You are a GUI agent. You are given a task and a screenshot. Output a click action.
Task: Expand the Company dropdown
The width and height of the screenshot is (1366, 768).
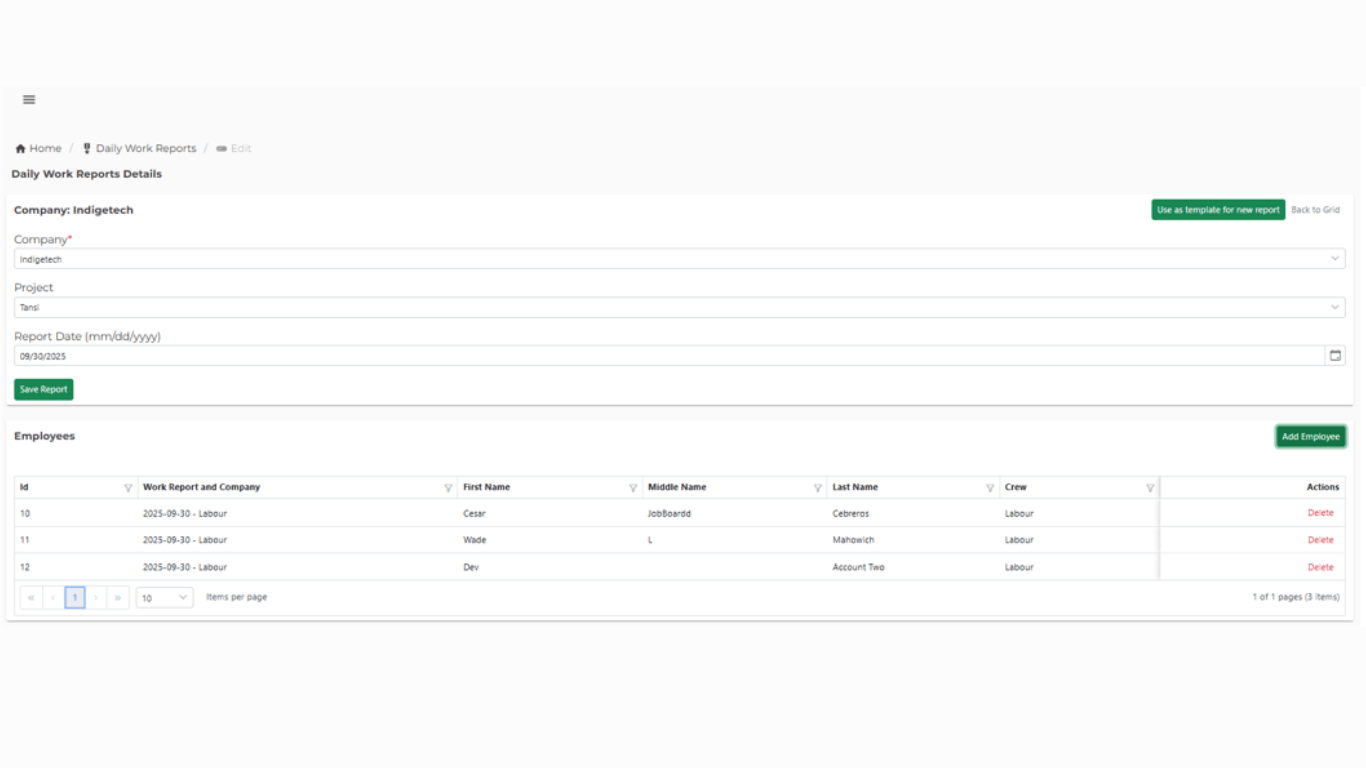(x=1334, y=259)
